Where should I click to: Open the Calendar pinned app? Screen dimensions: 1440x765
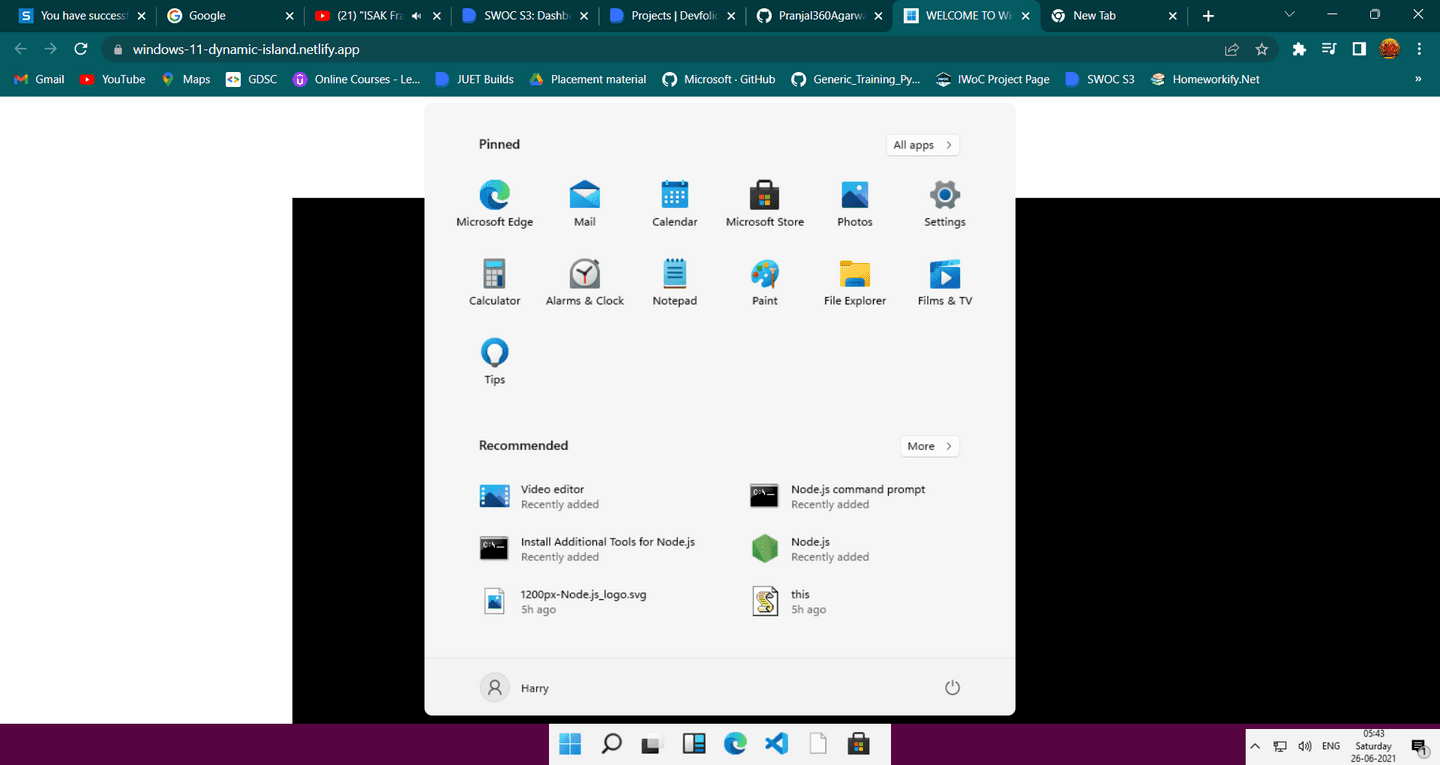click(675, 203)
